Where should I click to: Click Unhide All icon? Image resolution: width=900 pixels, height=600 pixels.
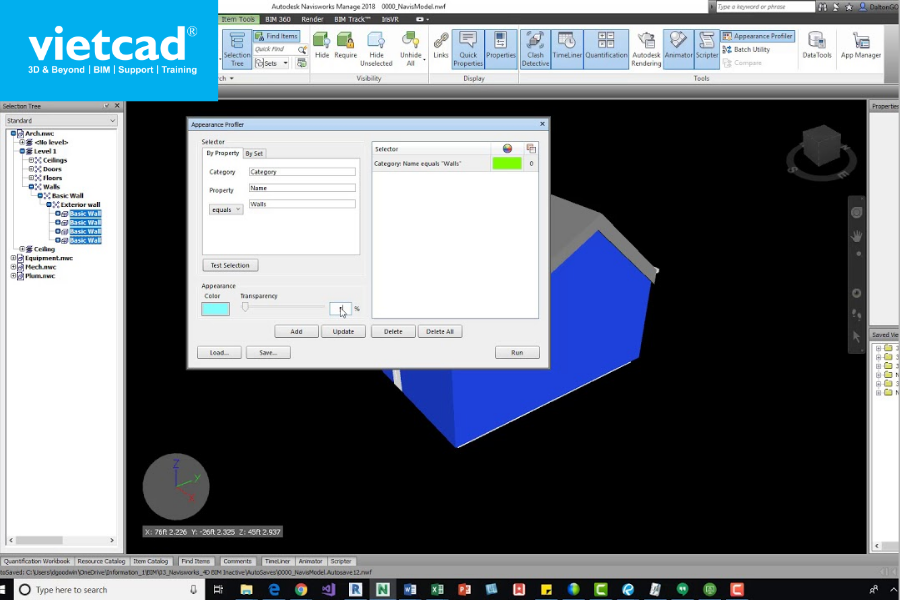[410, 49]
